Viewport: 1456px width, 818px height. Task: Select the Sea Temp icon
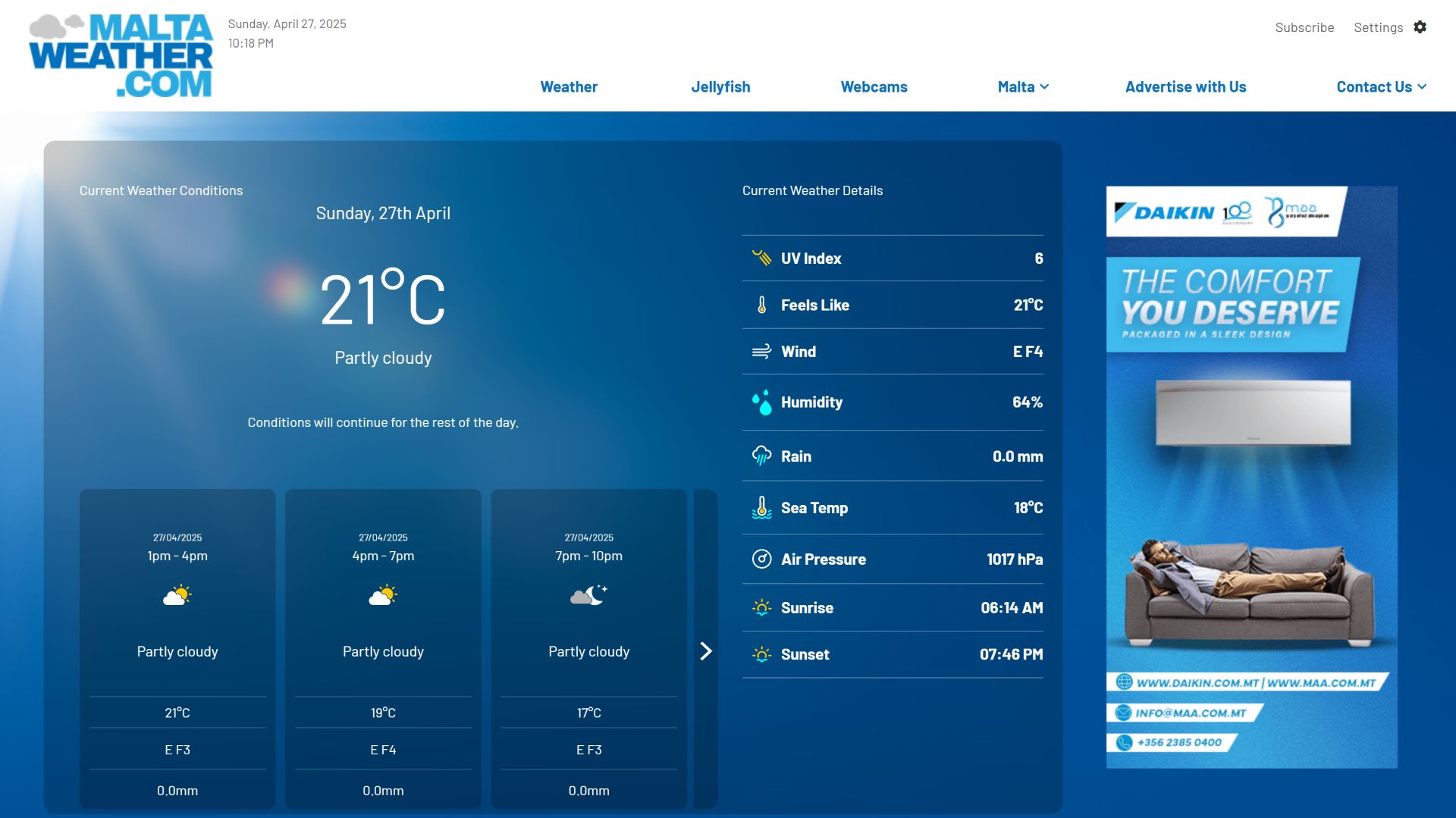point(761,508)
